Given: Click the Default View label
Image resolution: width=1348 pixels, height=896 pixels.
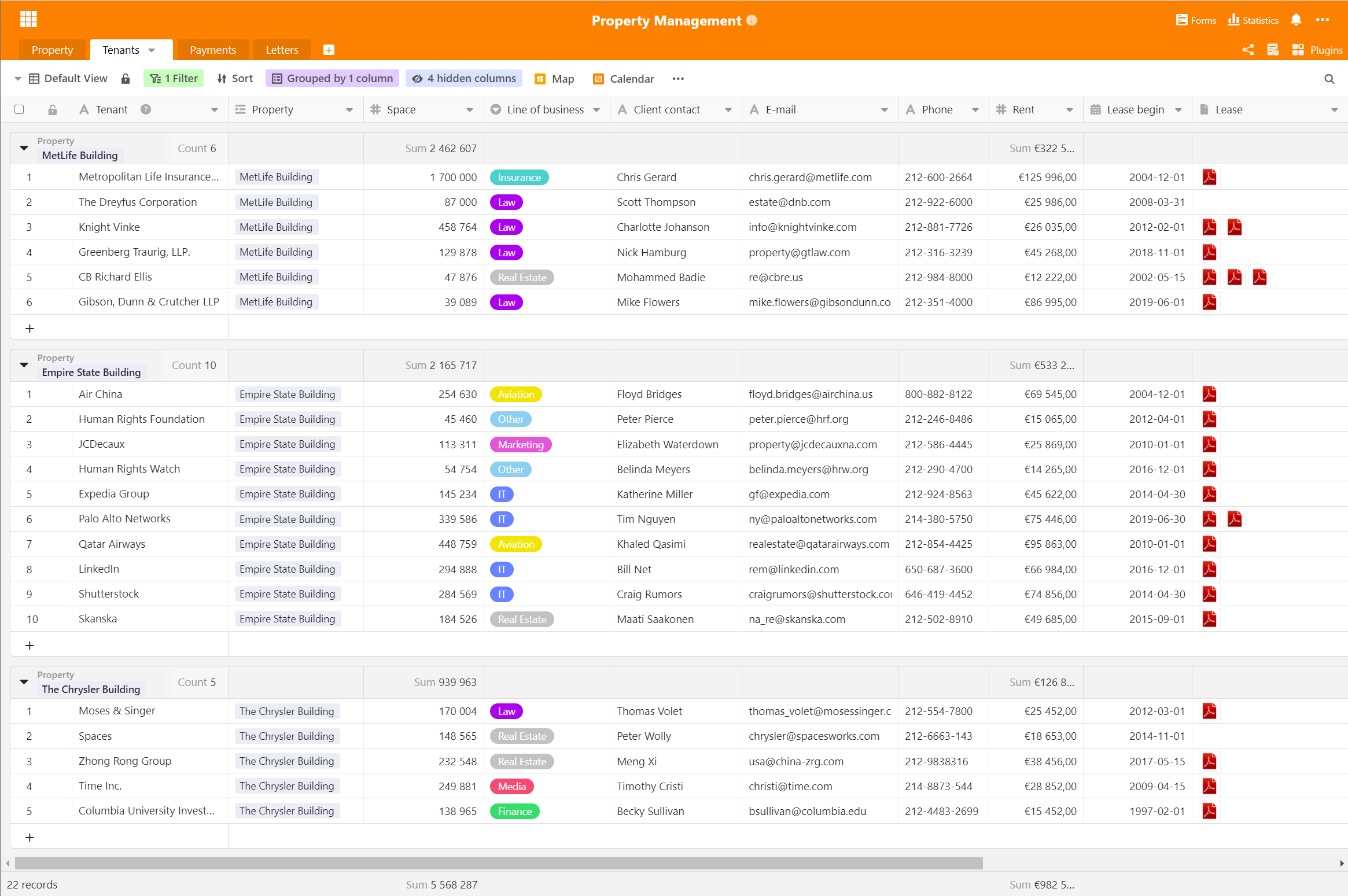Looking at the screenshot, I should pyautogui.click(x=76, y=79).
